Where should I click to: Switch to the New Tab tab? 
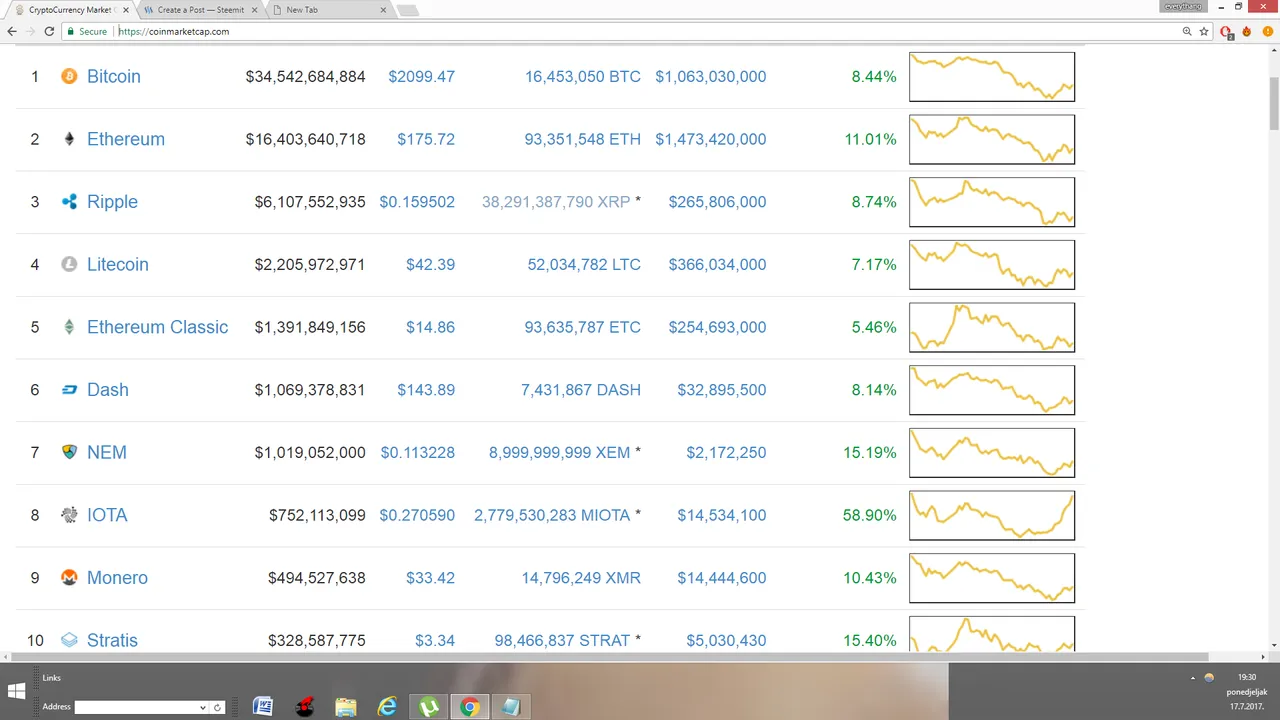(330, 9)
